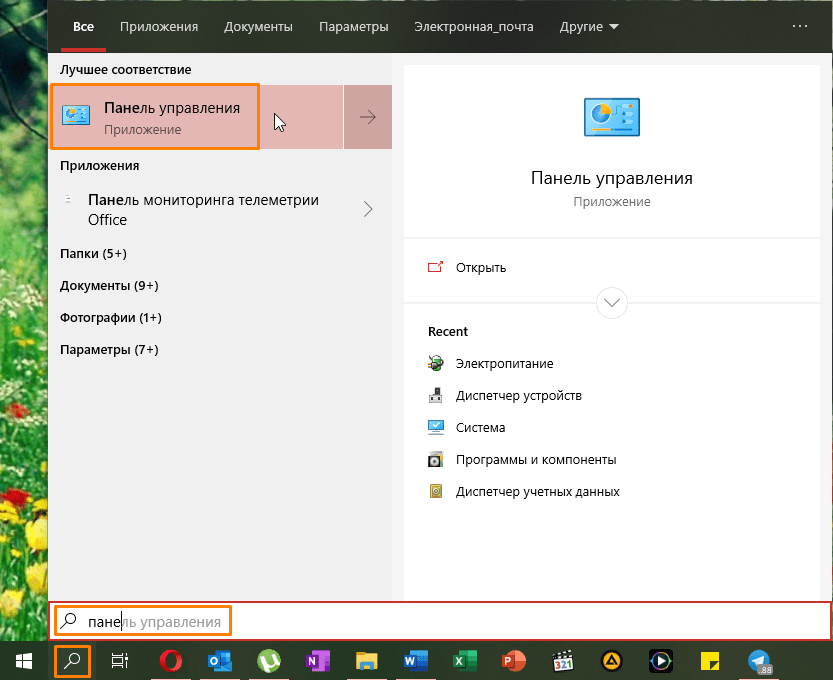
Task: Open Opera browser from the taskbar
Action: [x=171, y=661]
